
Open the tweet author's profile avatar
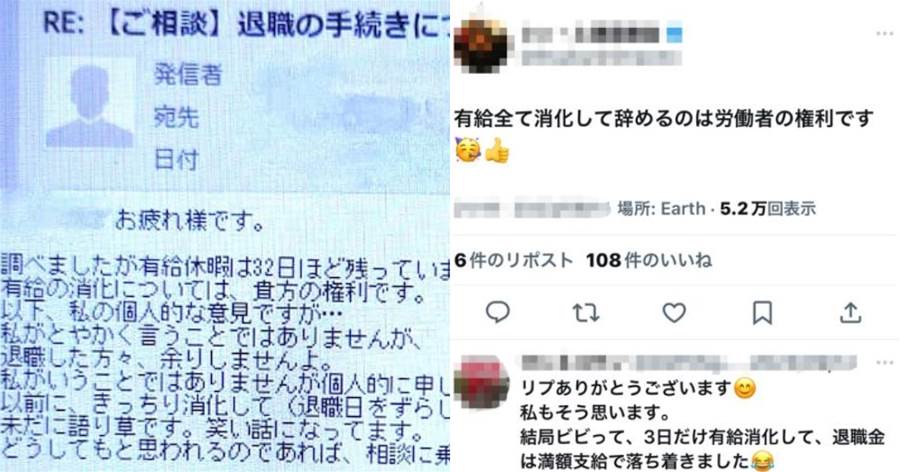pos(481,44)
